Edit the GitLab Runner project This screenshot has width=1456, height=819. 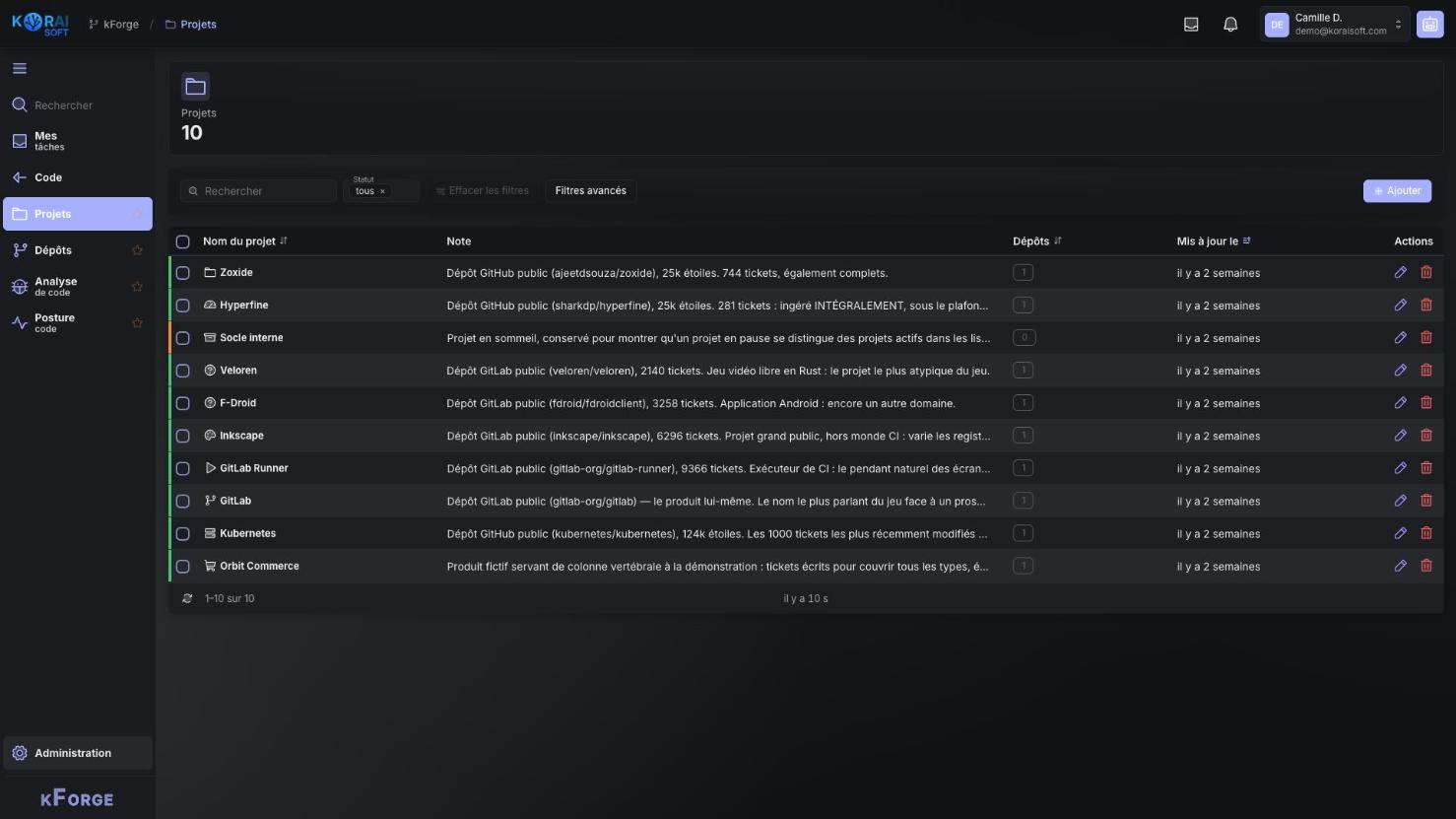[1400, 467]
